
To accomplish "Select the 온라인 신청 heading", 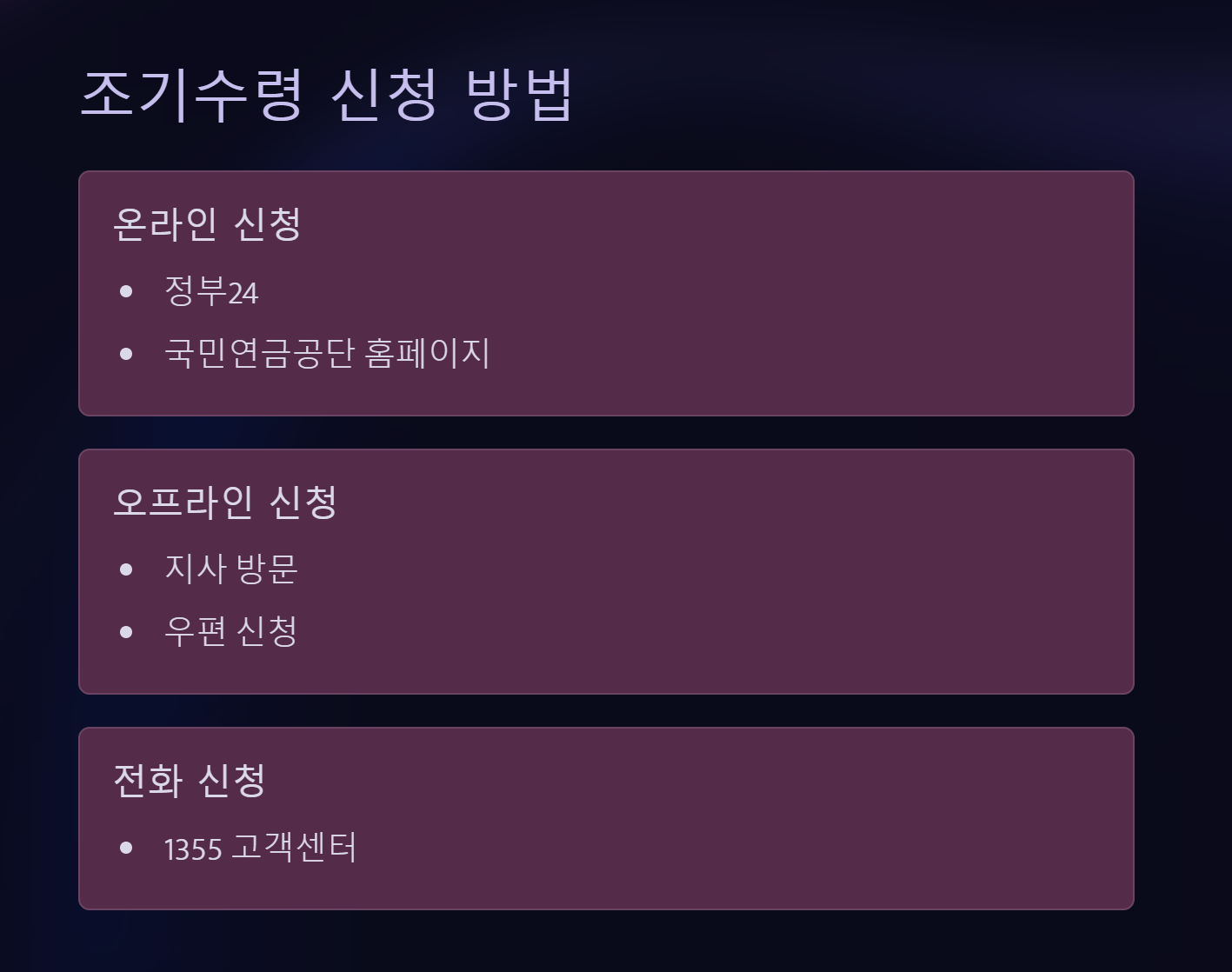I will (207, 224).
